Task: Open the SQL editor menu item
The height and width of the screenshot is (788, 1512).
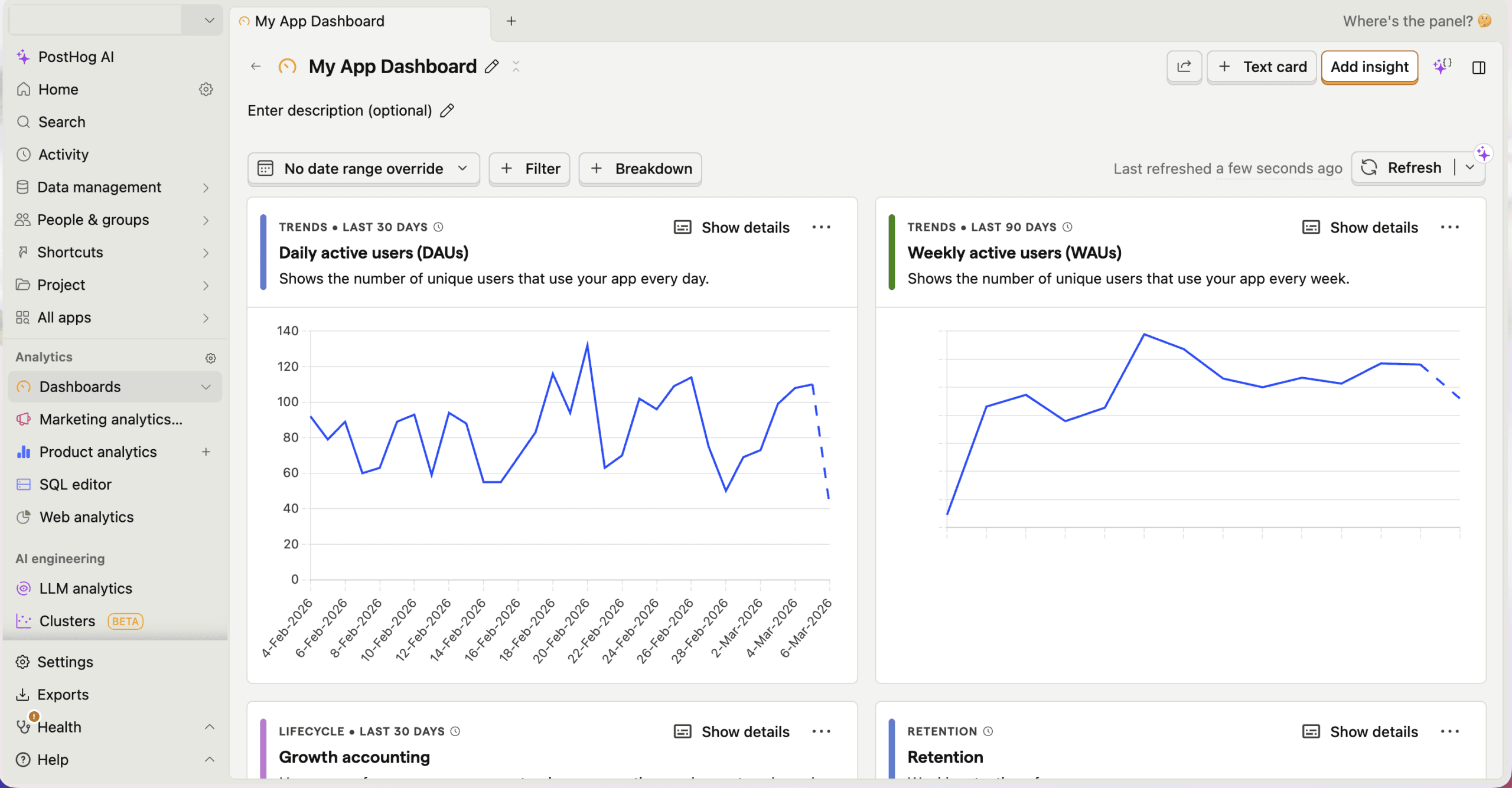Action: pos(75,484)
